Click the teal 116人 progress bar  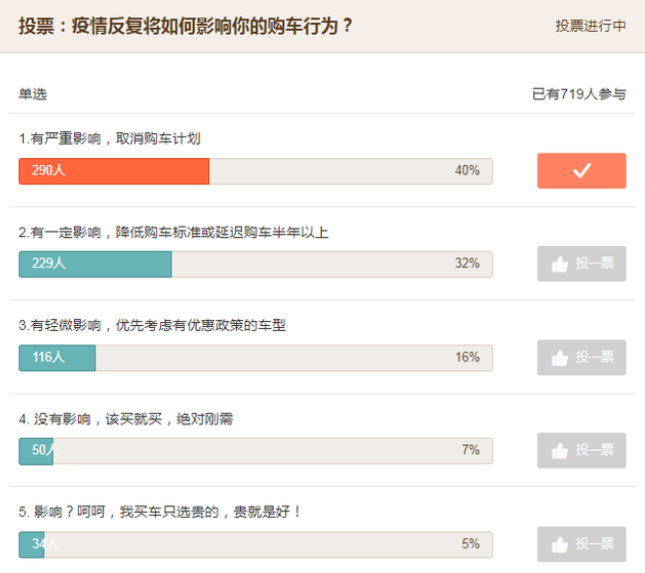(x=57, y=358)
